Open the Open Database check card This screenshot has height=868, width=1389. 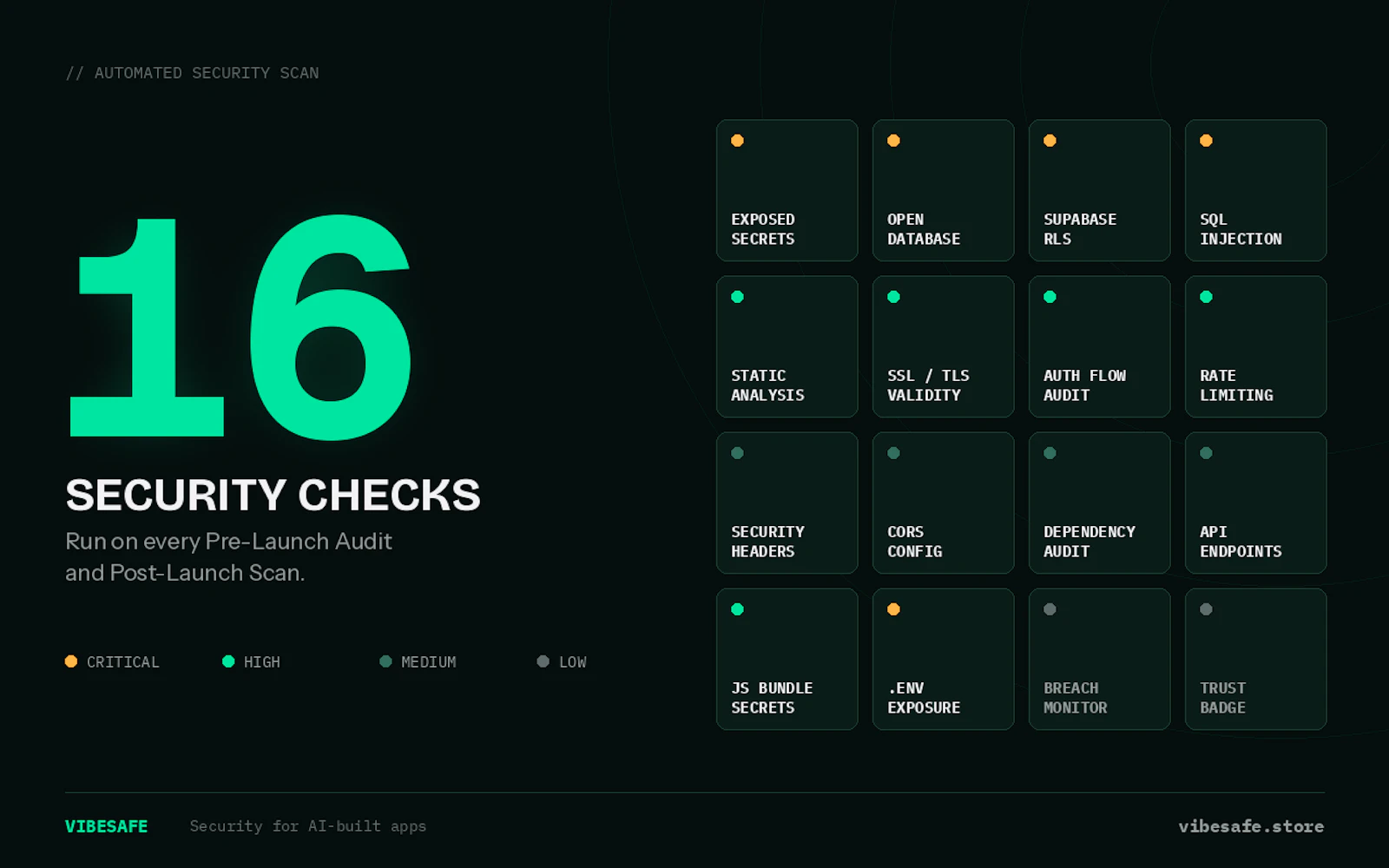(943, 190)
